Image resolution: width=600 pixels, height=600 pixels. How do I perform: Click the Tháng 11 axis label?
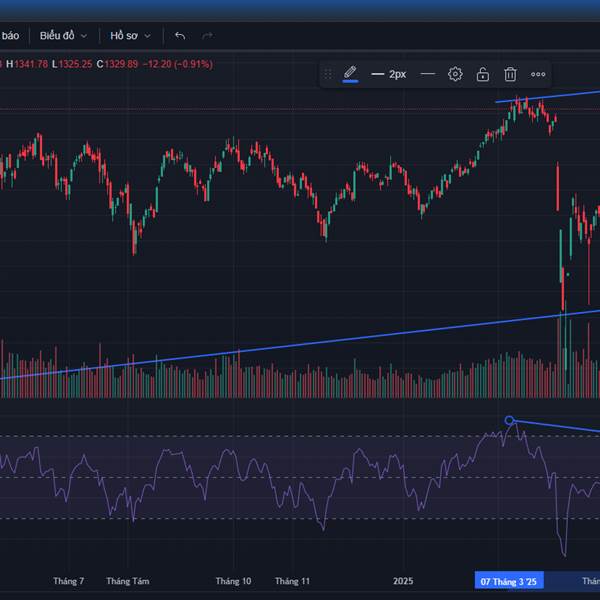[292, 581]
